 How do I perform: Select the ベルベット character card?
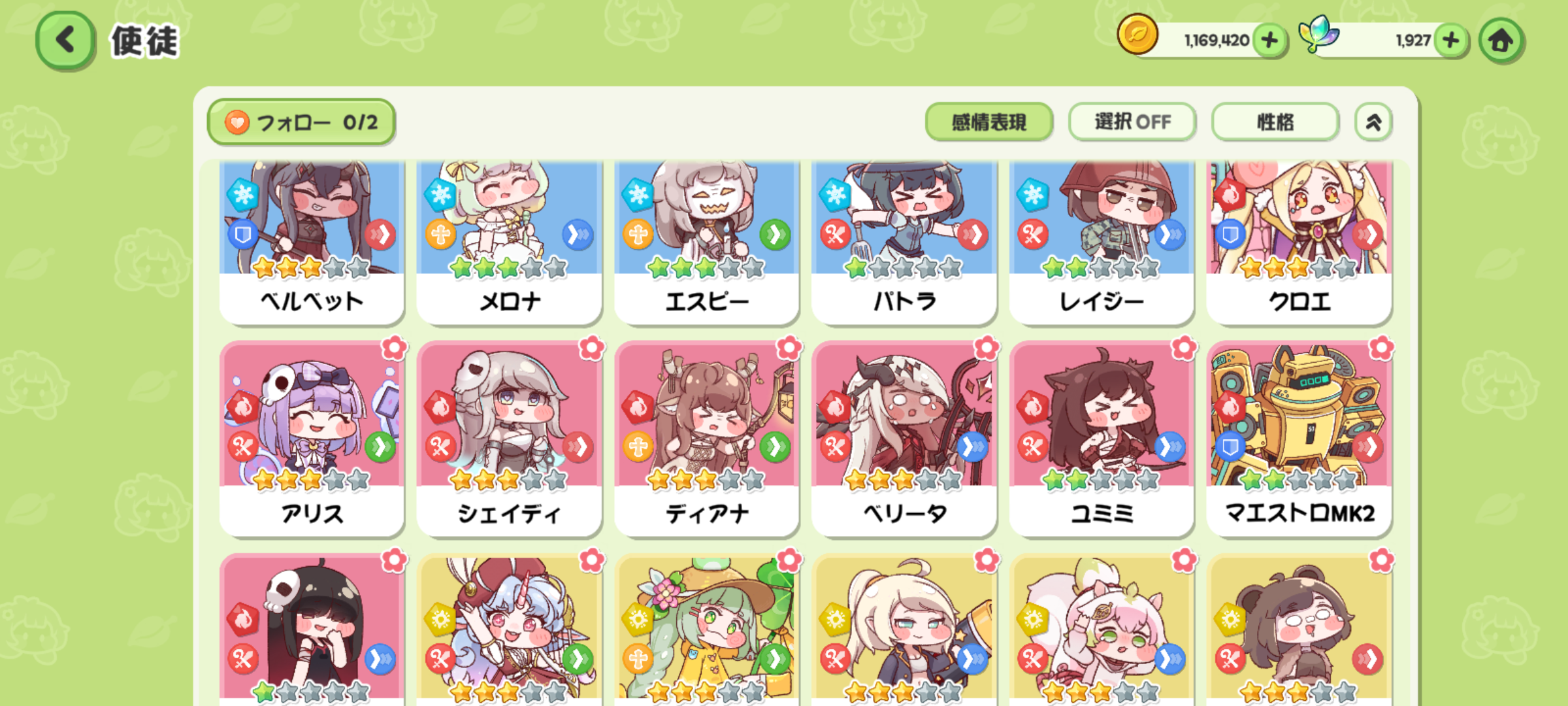point(312,242)
